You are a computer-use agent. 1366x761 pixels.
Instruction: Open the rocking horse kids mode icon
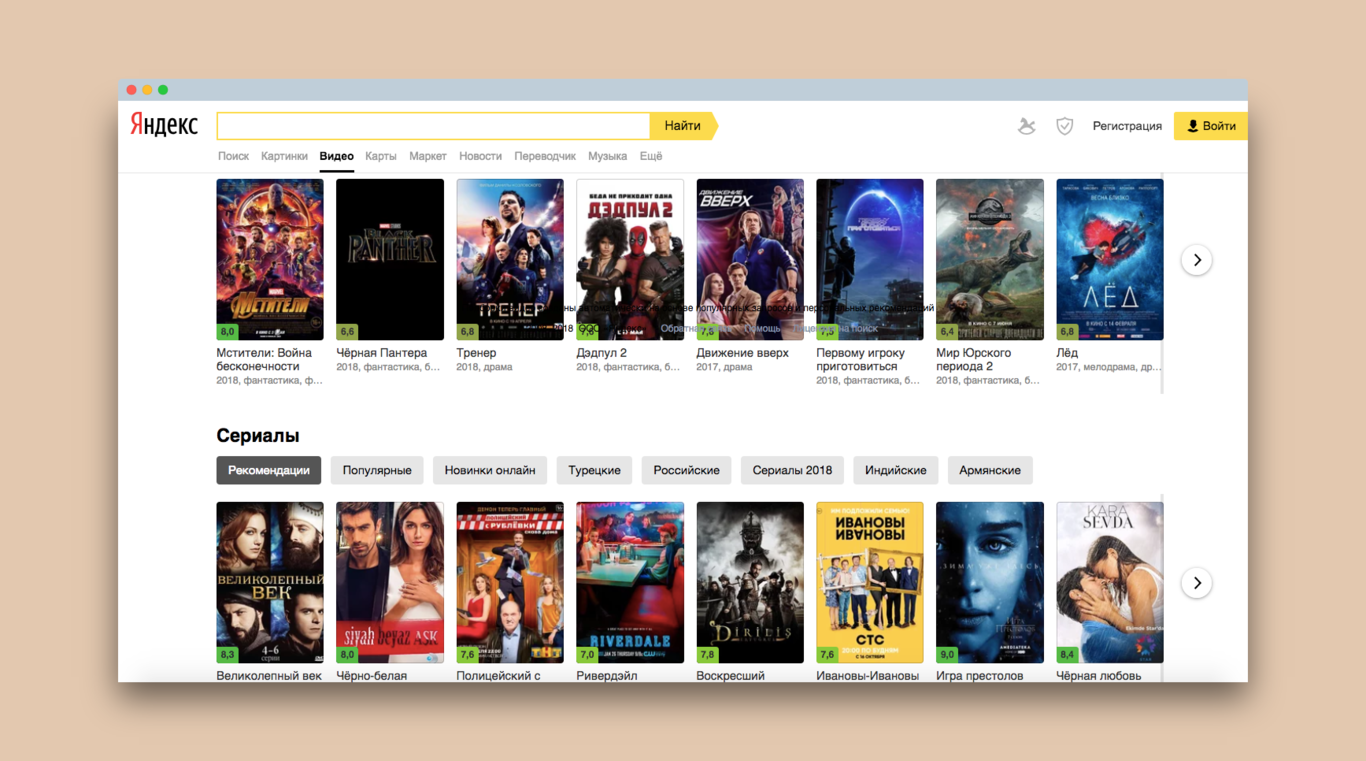coord(1027,126)
